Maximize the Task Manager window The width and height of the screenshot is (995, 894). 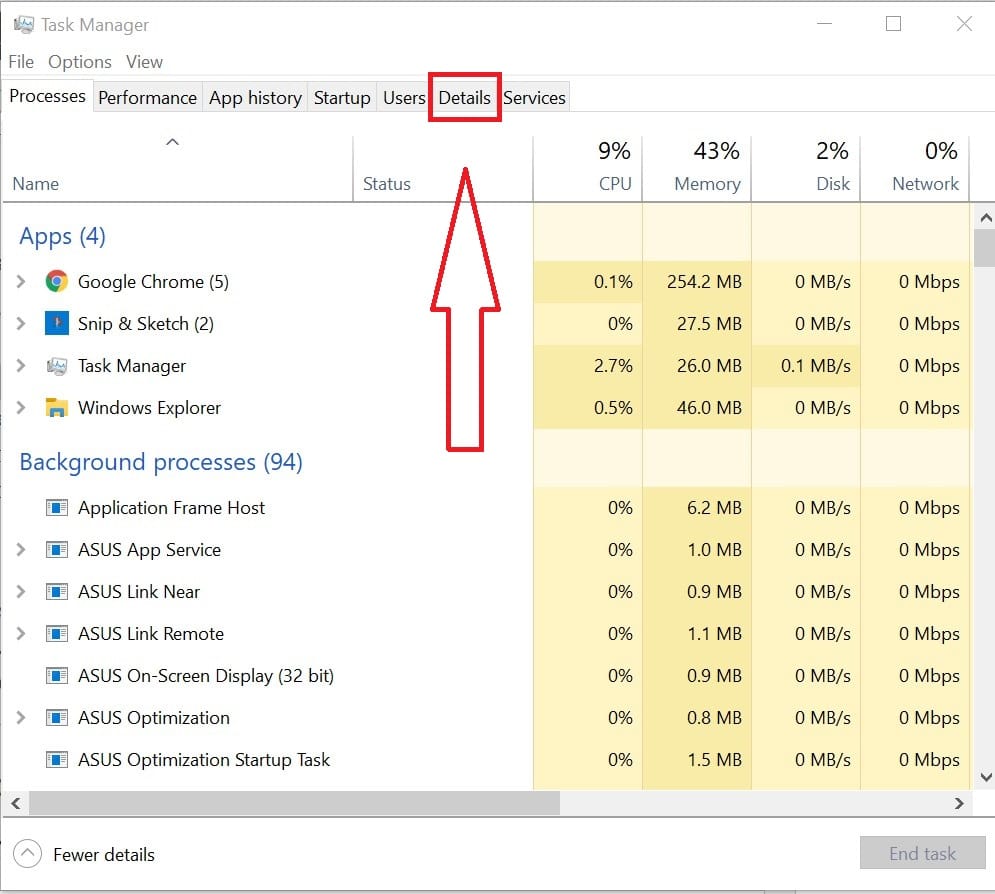893,24
